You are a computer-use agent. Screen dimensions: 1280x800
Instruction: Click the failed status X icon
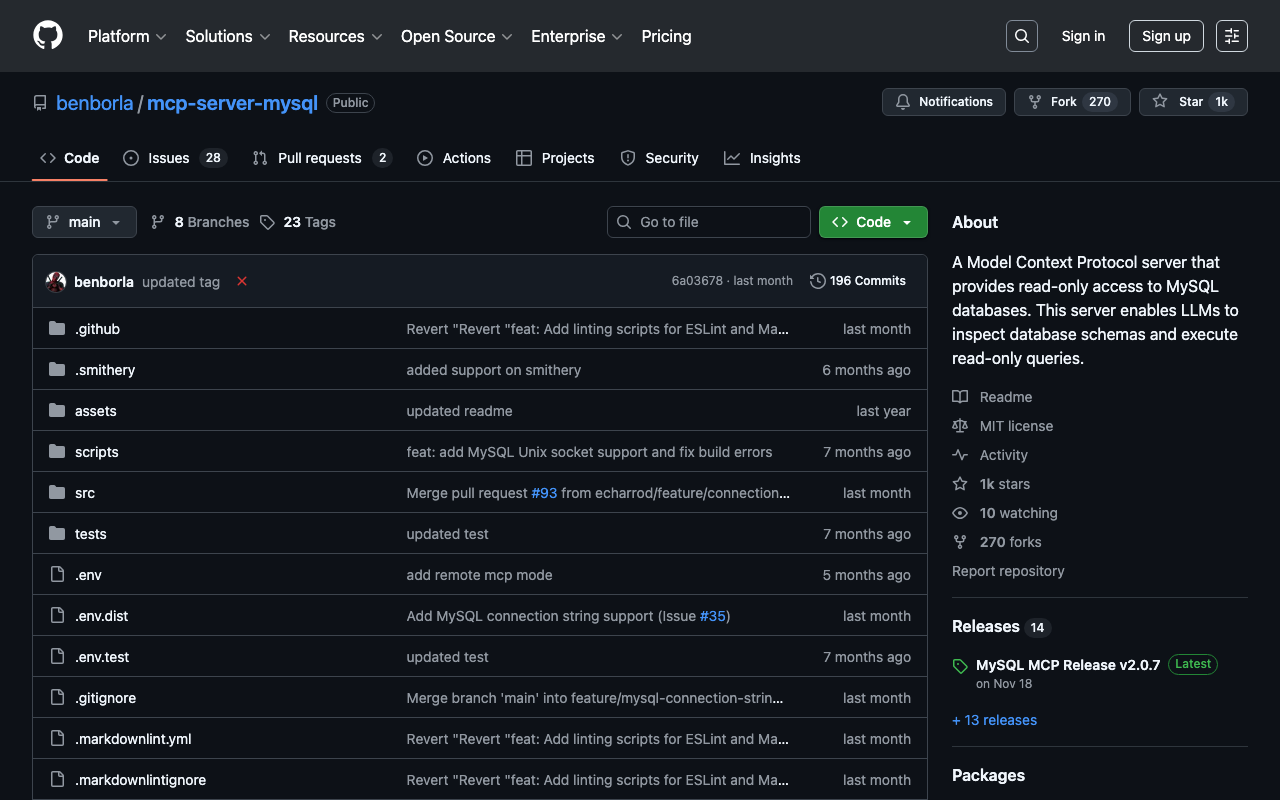pyautogui.click(x=242, y=282)
